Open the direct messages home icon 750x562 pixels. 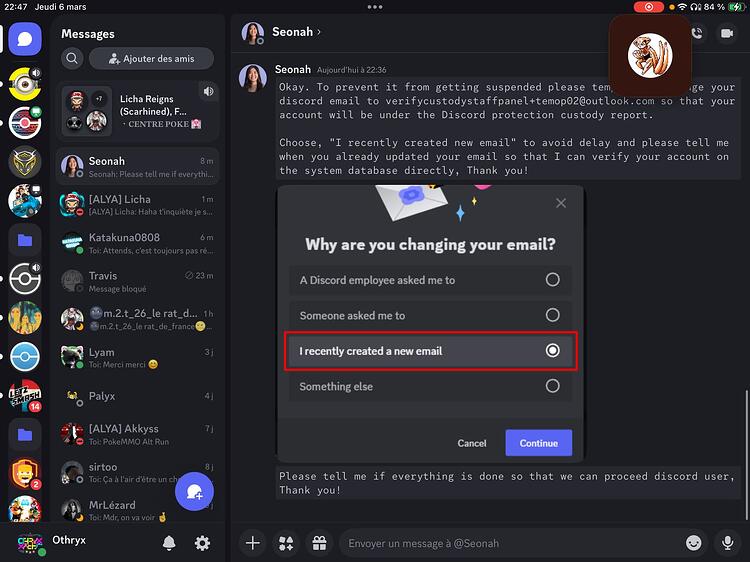(x=25, y=39)
